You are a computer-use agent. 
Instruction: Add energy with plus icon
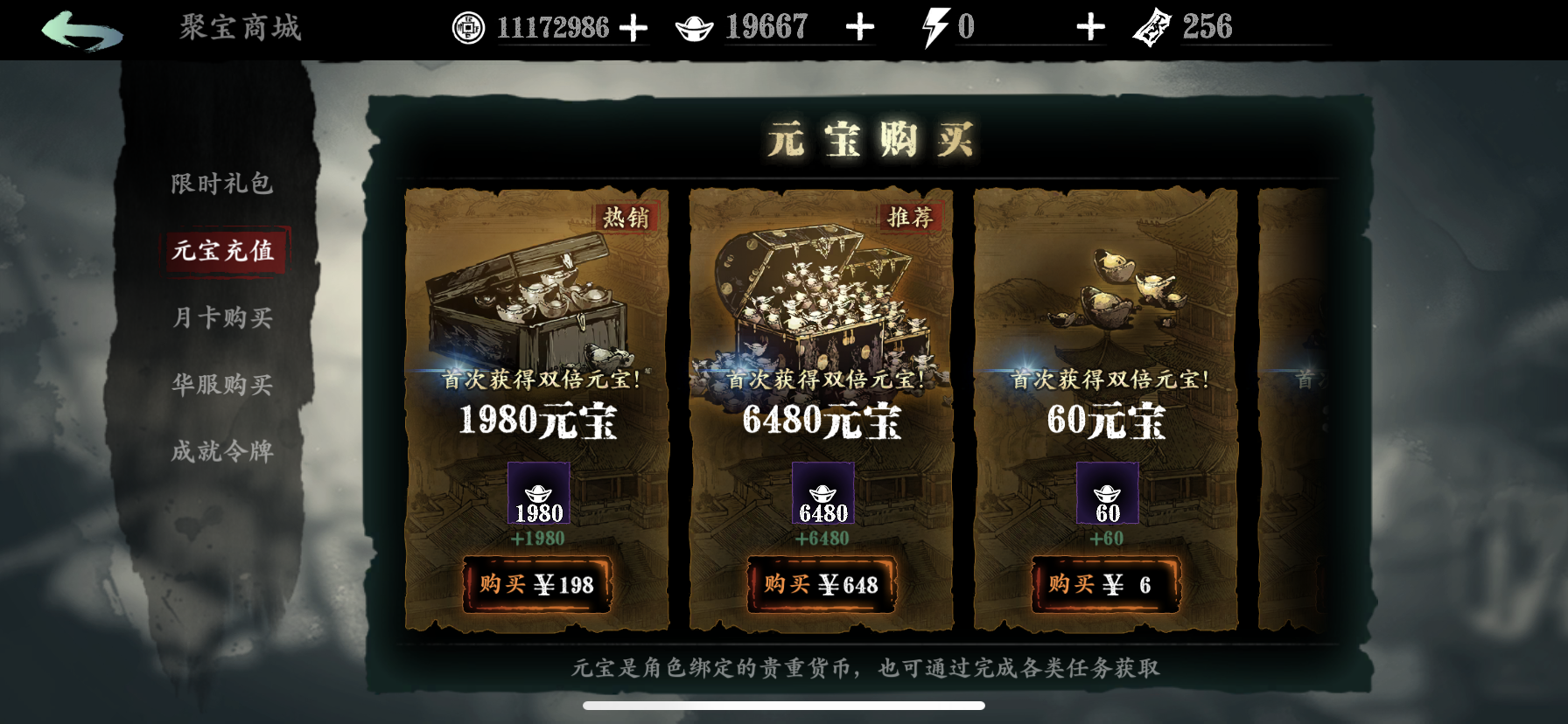pyautogui.click(x=1090, y=27)
